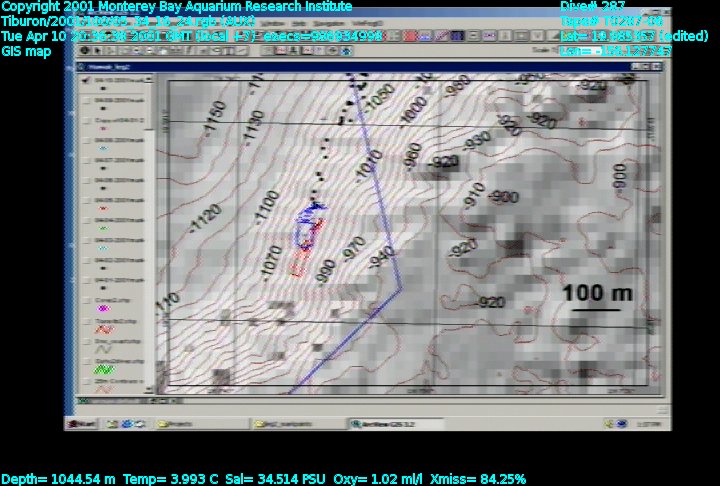Select the Hot Link tool

(x=189, y=51)
